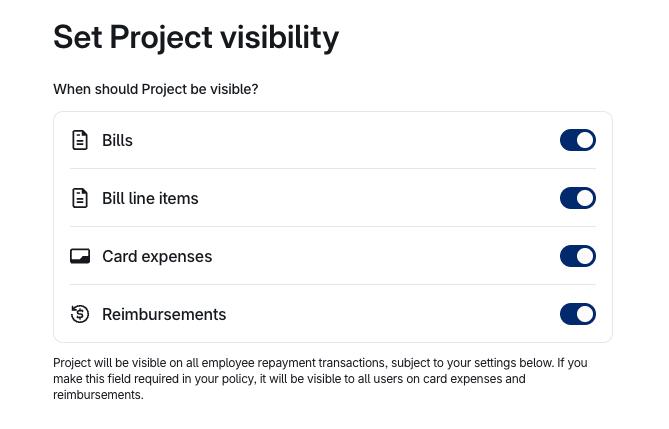Click the divider between Bill line items and Card expenses

point(332,227)
